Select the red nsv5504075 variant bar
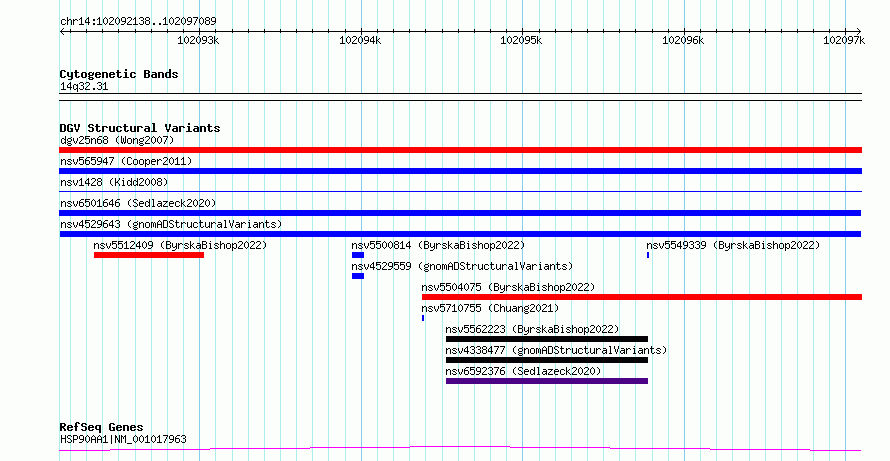This screenshot has height=461, width=890. (x=642, y=297)
